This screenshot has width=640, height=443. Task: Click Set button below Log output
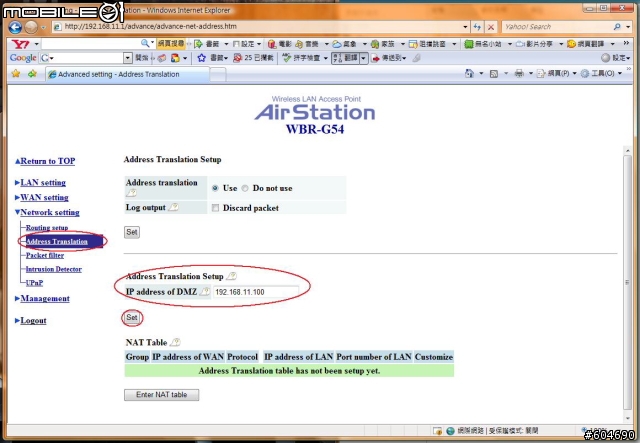click(132, 232)
